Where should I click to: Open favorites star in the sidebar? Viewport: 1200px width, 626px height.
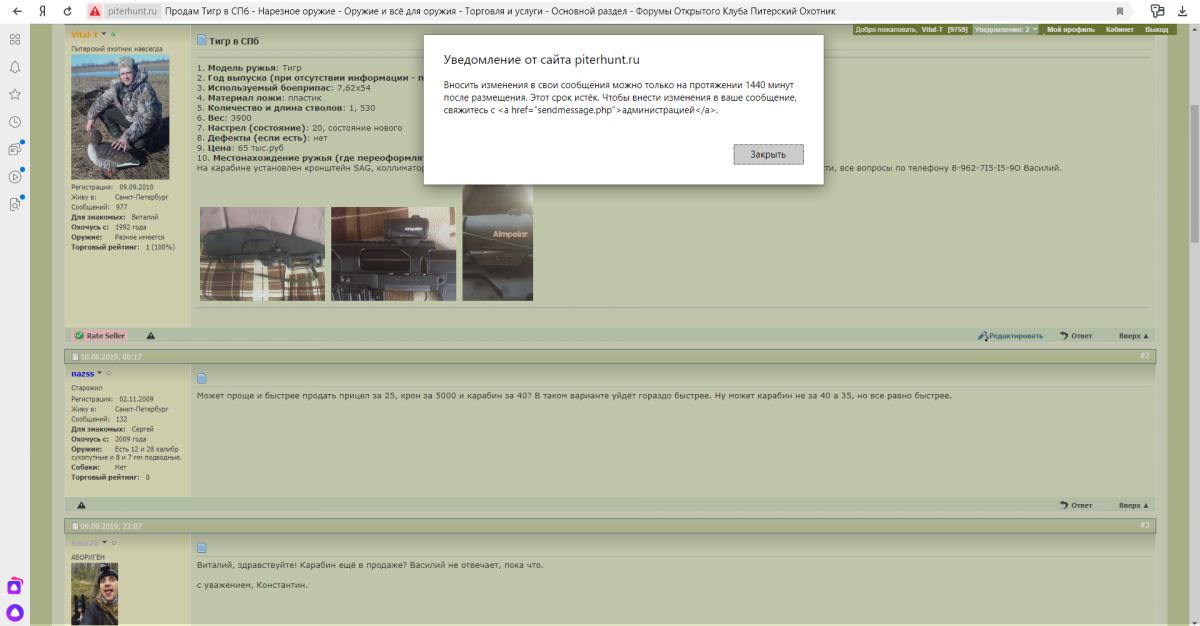pyautogui.click(x=15, y=94)
